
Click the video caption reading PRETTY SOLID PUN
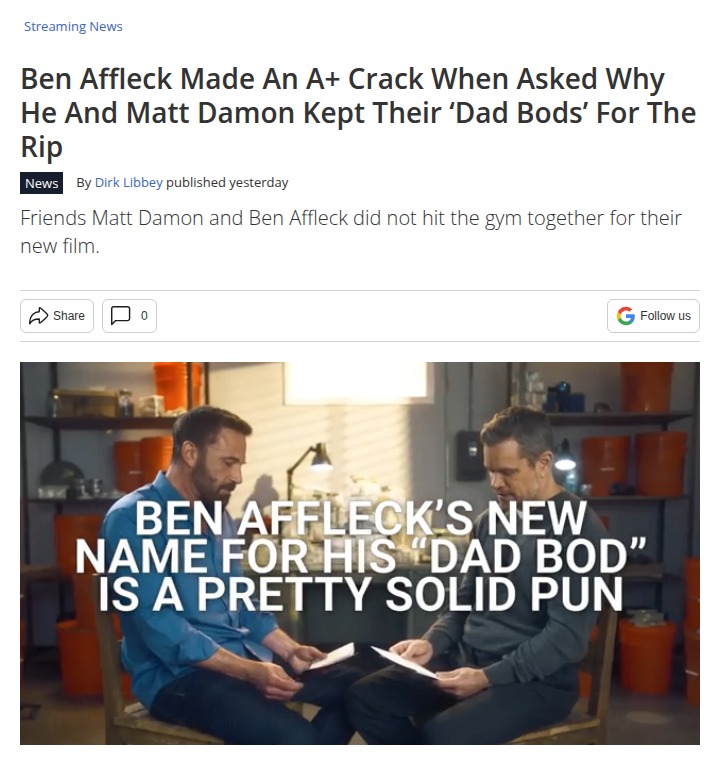pyautogui.click(x=410, y=594)
